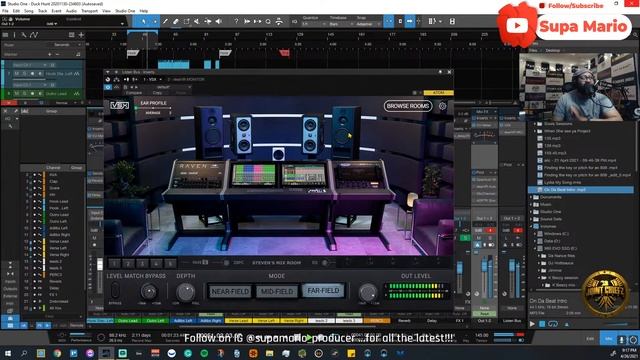Select preset slot 1 in VSX
The image size is (640, 360).
click(115, 263)
